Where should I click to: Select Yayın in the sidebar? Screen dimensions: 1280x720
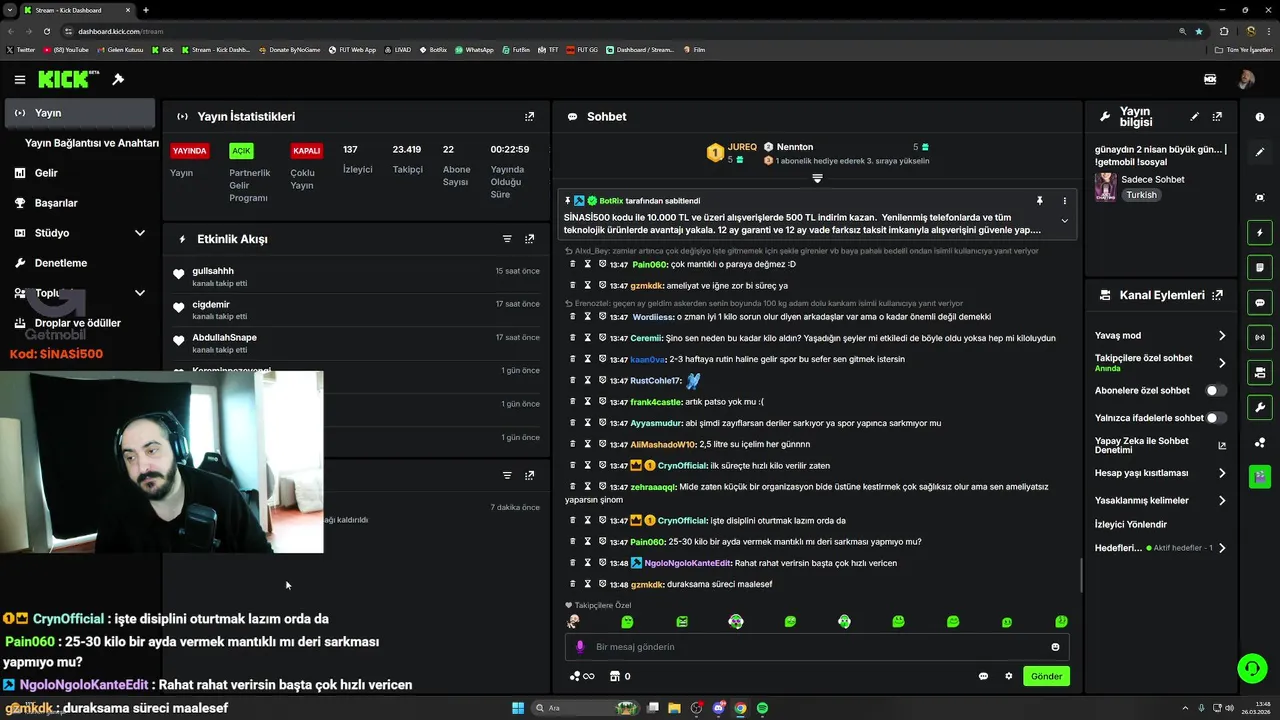[79, 113]
